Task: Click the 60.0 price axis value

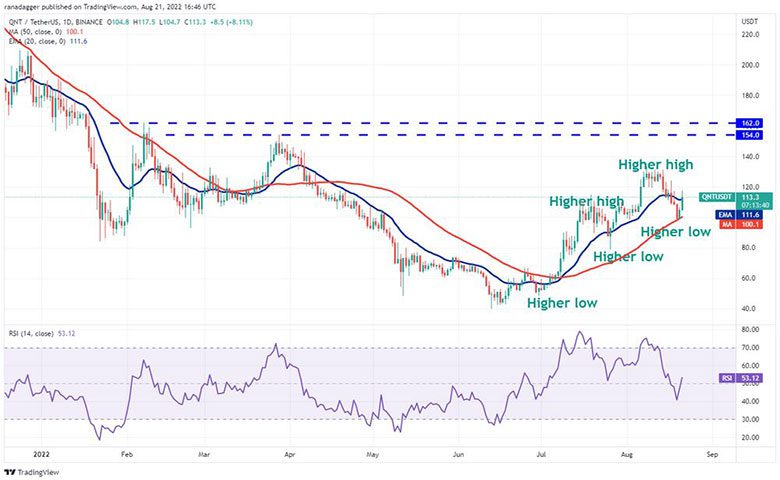Action: 750,278
